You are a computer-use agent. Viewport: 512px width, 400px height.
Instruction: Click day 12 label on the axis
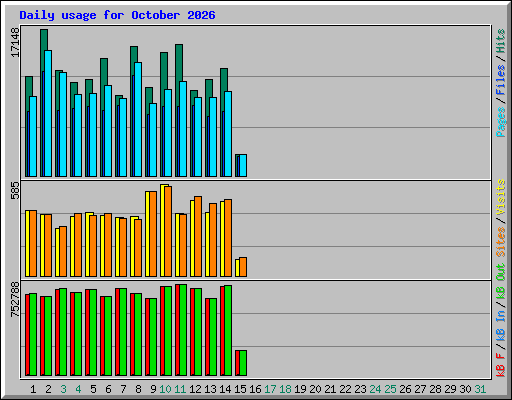[x=195, y=389]
